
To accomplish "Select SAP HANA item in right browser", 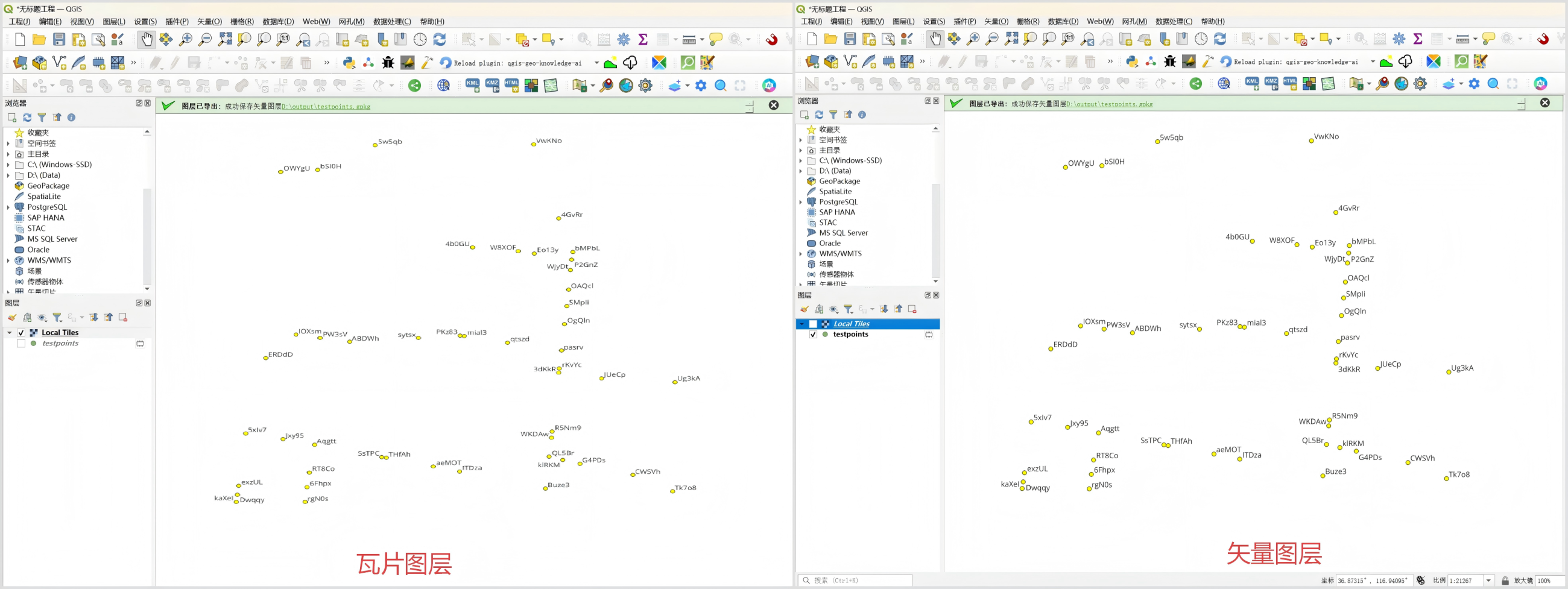I will [x=837, y=212].
